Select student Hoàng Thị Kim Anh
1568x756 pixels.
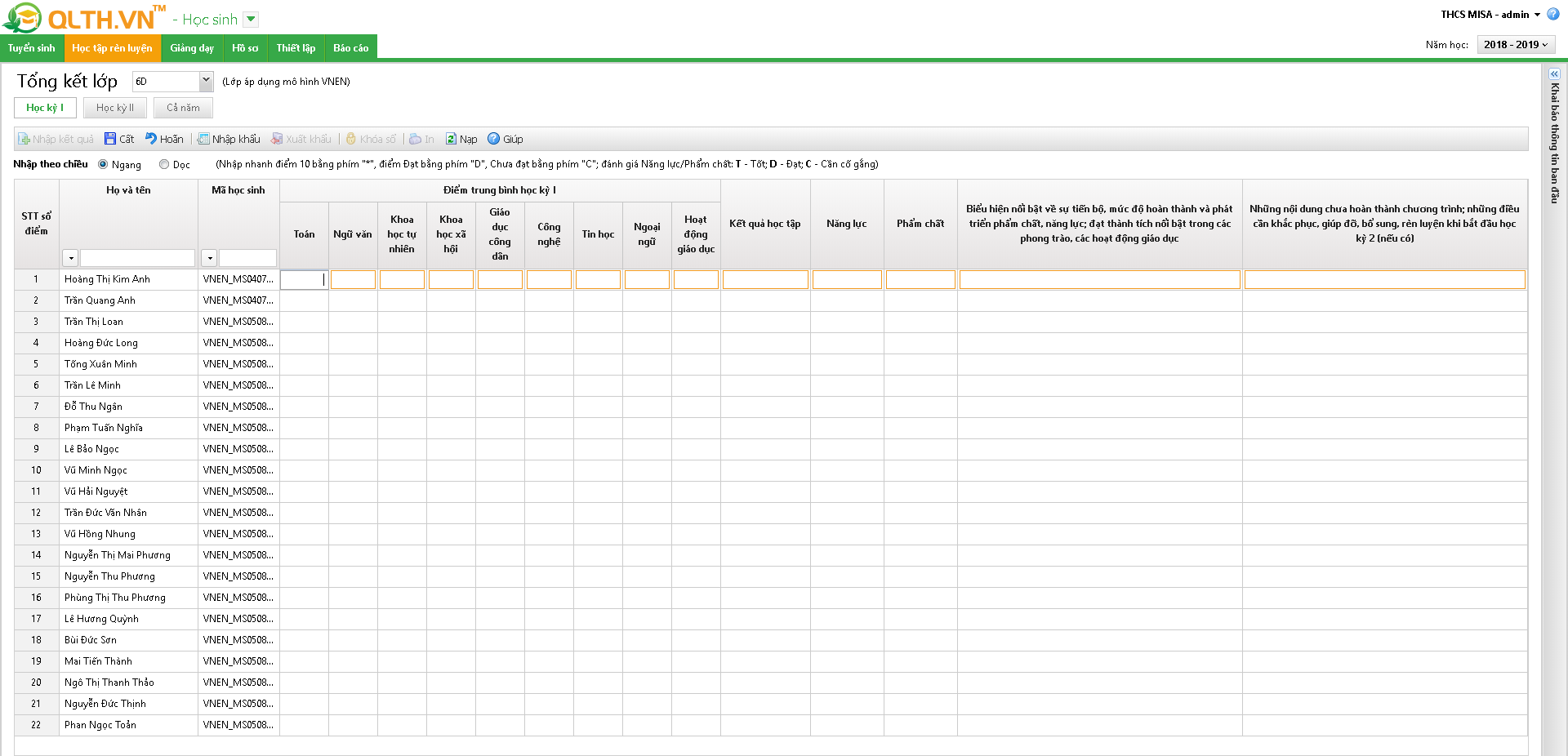(107, 279)
